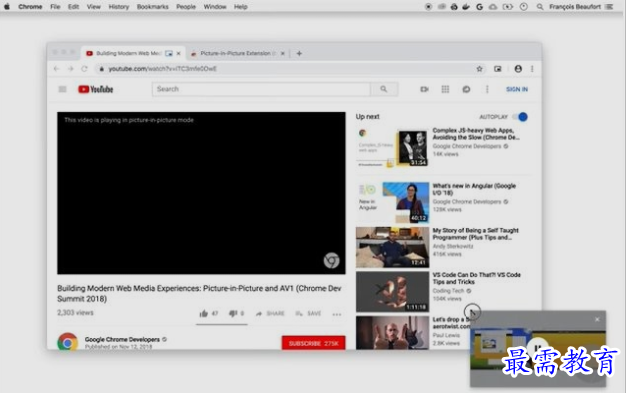Open What's new in Angular video title
This screenshot has height=393, width=626.
(x=474, y=189)
